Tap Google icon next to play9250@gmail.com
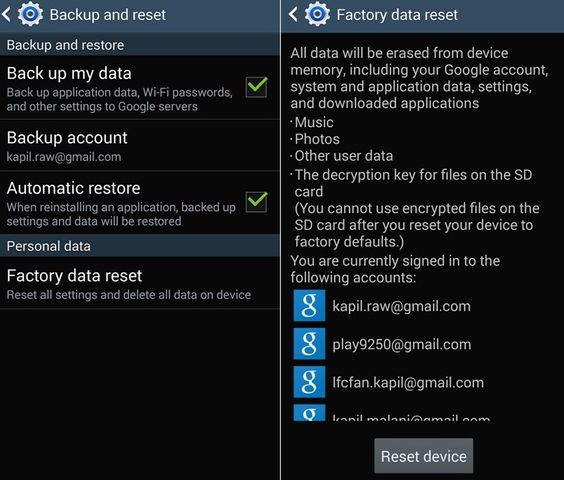 click(x=309, y=344)
